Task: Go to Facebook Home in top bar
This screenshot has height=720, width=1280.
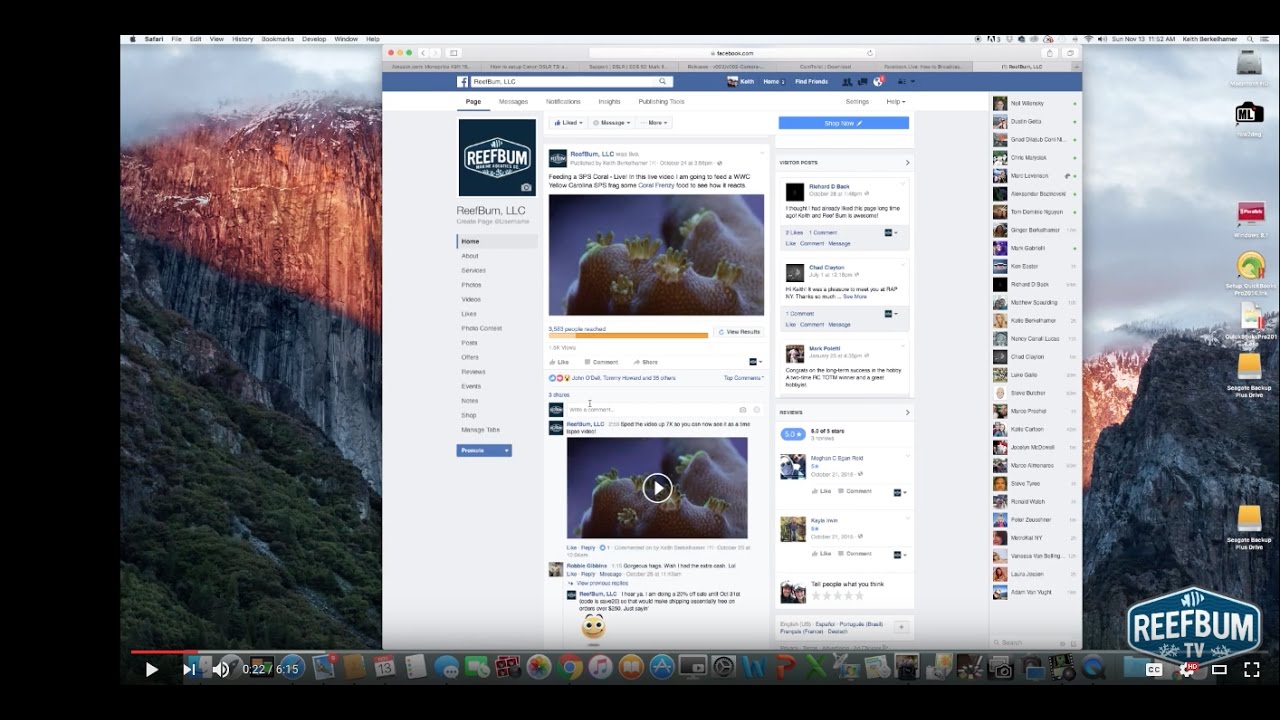Action: pos(771,81)
